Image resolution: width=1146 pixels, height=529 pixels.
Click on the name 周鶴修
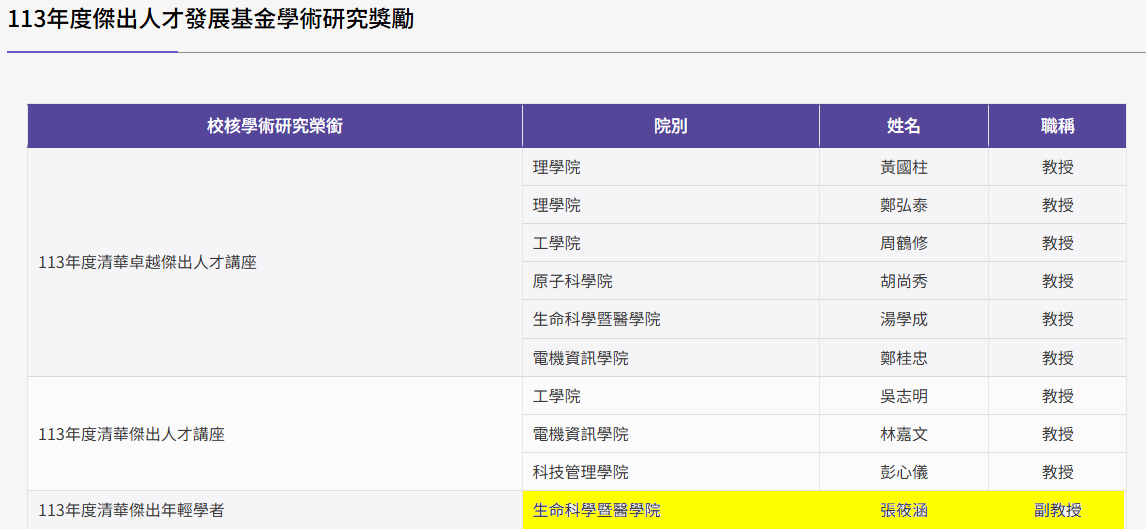[x=903, y=243]
